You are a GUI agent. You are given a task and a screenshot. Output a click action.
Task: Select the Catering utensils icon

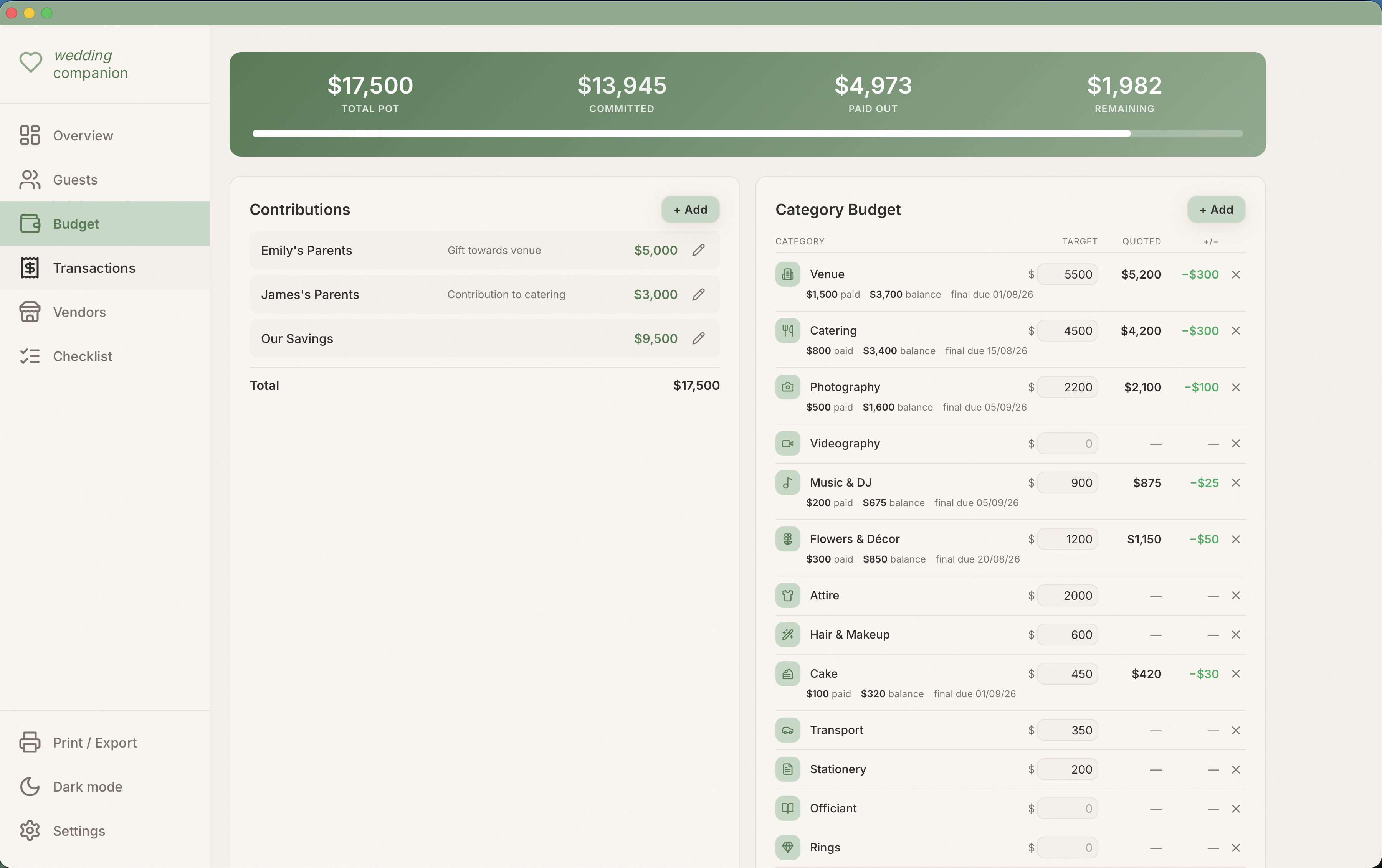coord(787,330)
